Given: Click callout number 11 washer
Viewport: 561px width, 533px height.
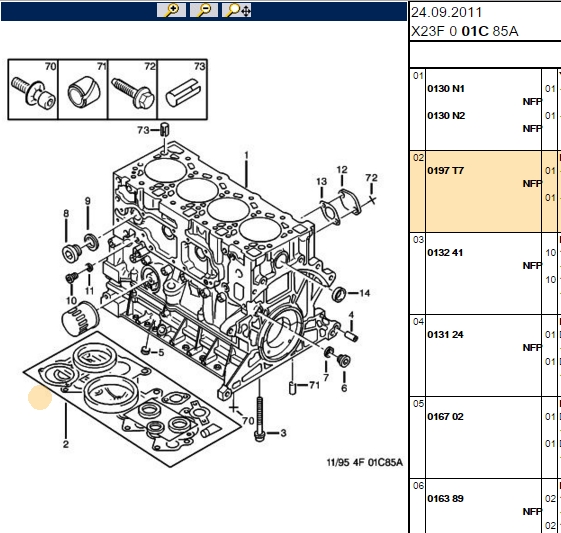Looking at the screenshot, I should 89,291.
